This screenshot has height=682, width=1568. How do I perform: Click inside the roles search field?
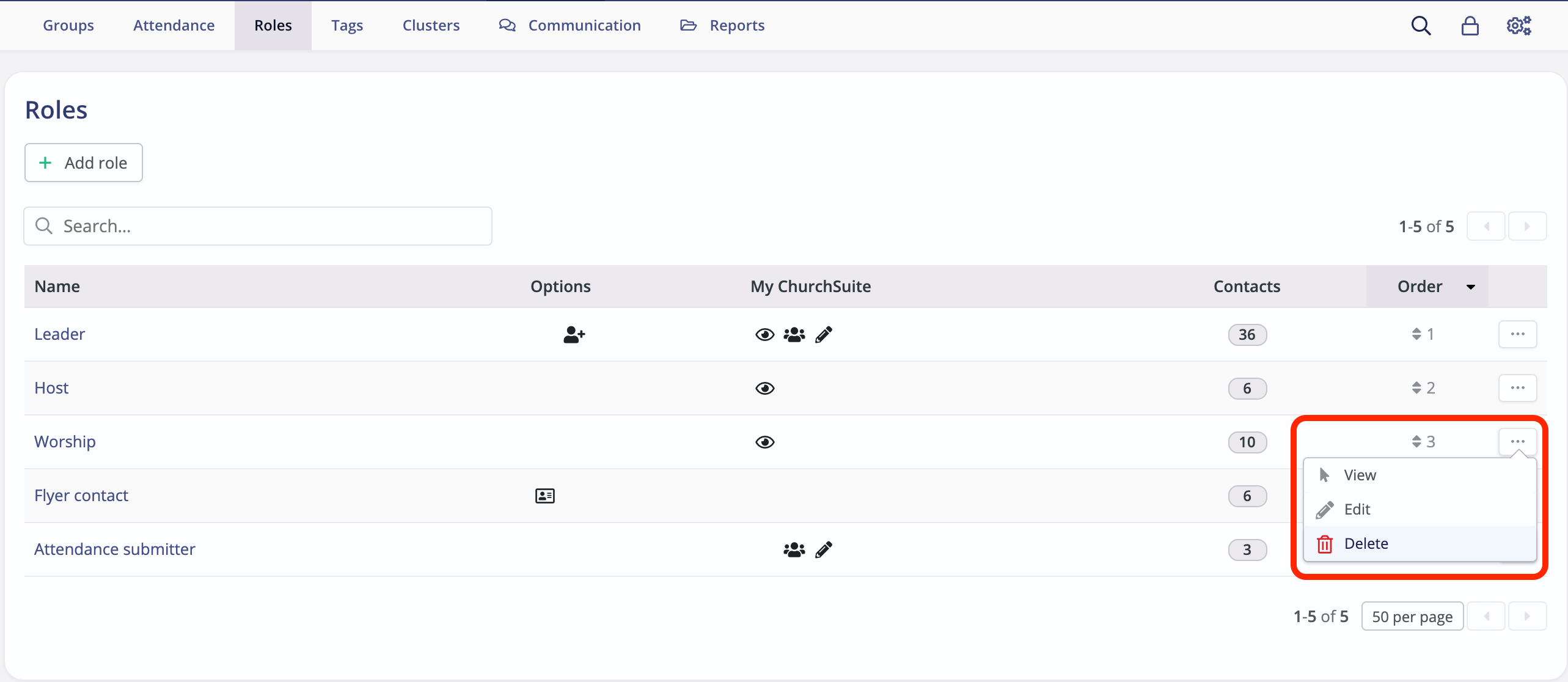(x=257, y=226)
